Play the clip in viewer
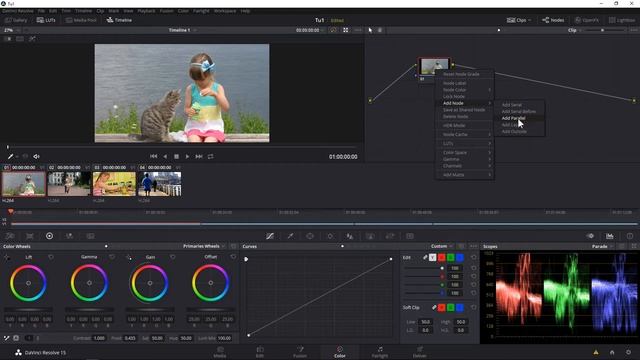The width and height of the screenshot is (640, 360). click(187, 156)
